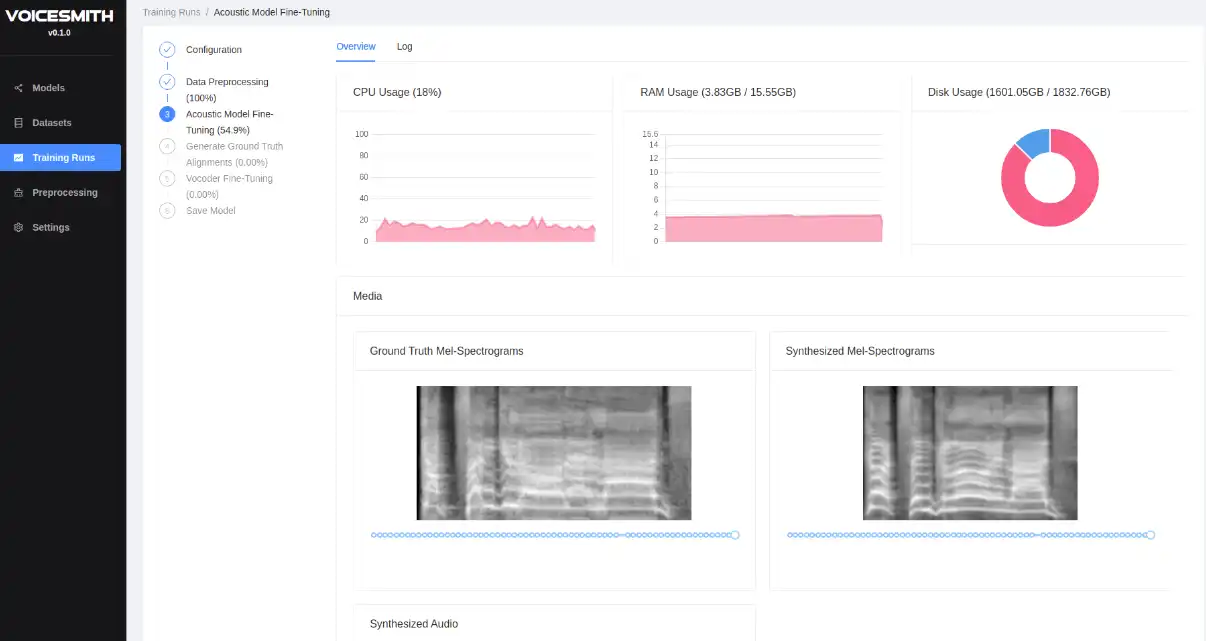Click the Settings gear icon
1206x641 pixels.
18,228
